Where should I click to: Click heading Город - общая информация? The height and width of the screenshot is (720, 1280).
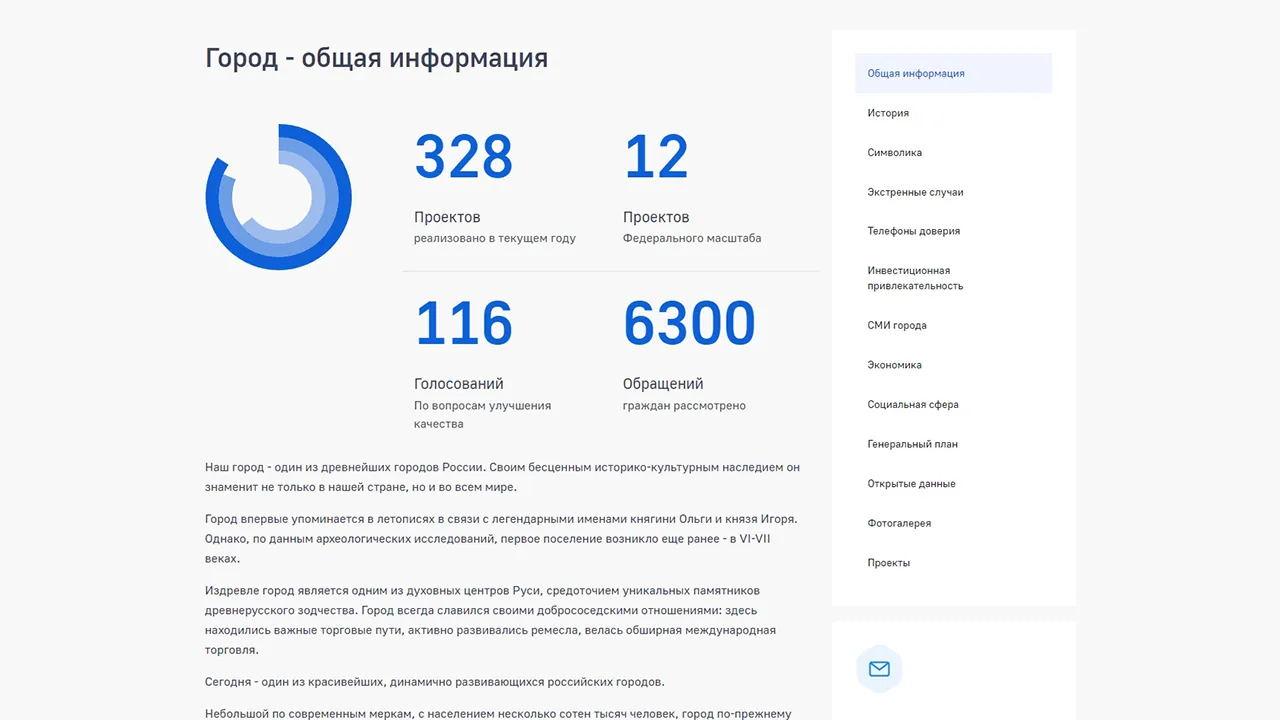(x=376, y=58)
